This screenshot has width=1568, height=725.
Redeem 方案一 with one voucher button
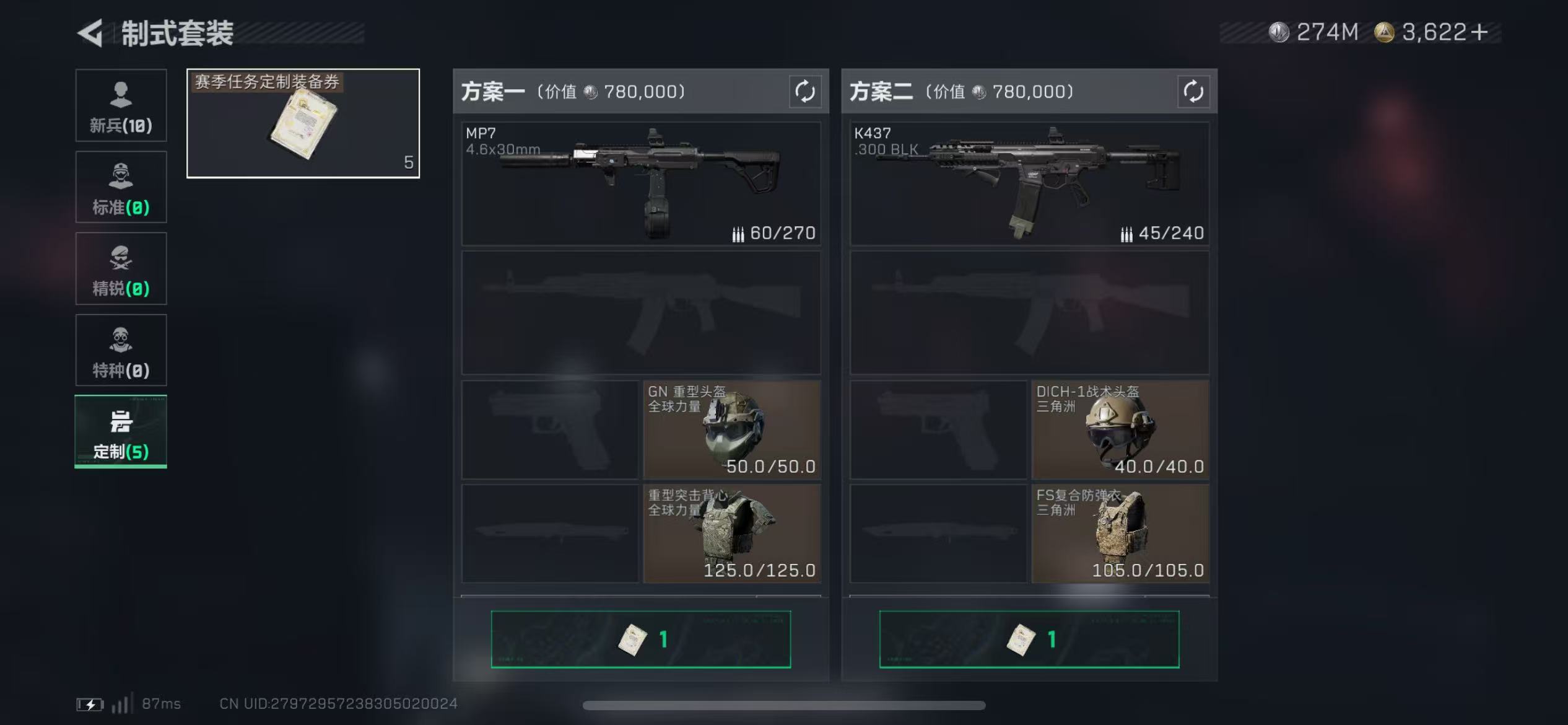(641, 639)
